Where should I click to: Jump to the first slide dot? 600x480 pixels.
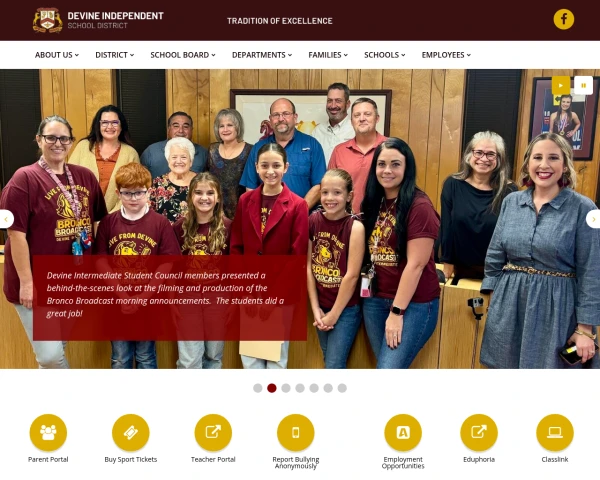point(258,388)
